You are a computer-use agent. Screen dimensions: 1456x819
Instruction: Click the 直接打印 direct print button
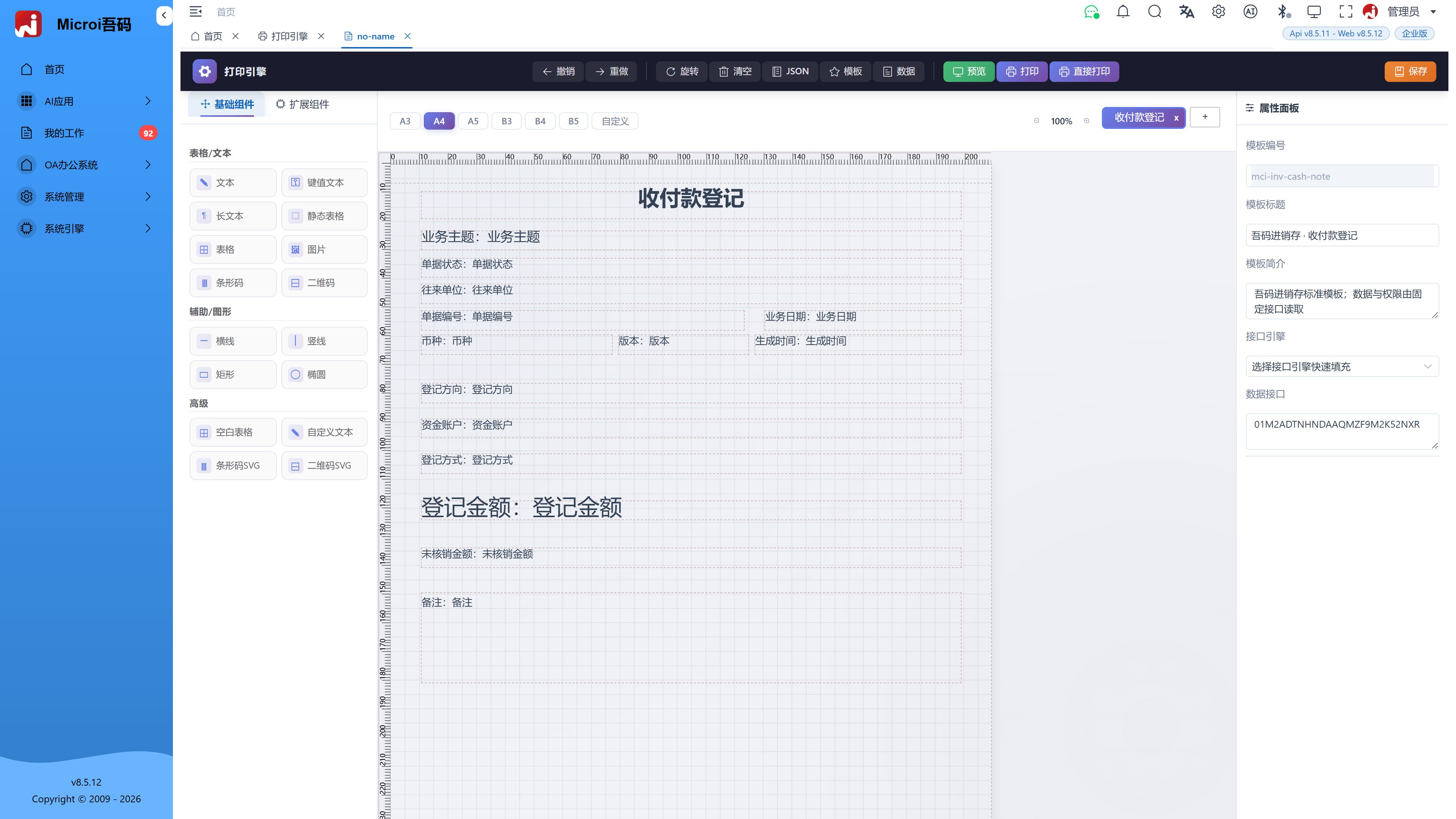pyautogui.click(x=1084, y=71)
